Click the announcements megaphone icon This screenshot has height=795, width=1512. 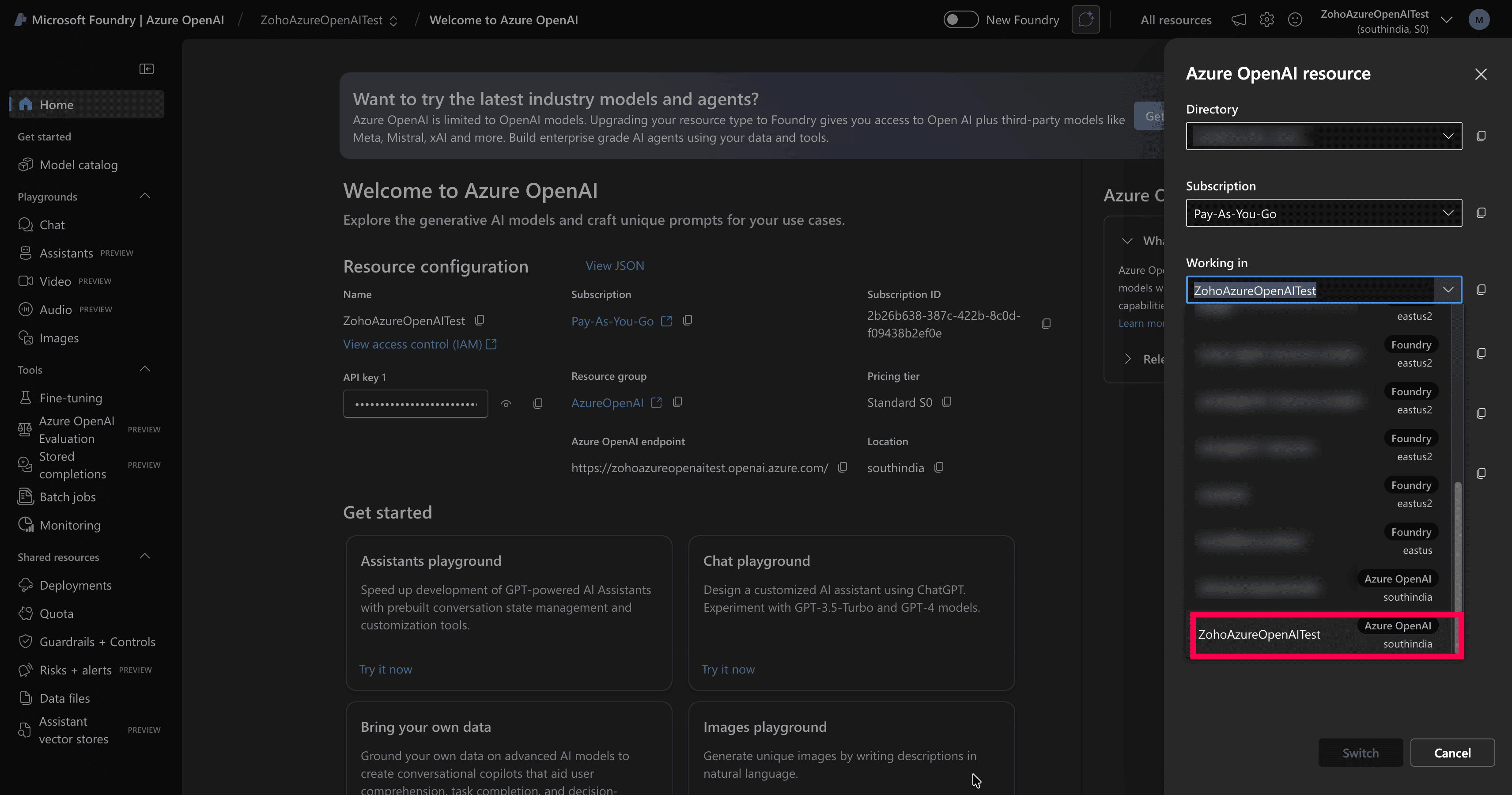(x=1239, y=20)
